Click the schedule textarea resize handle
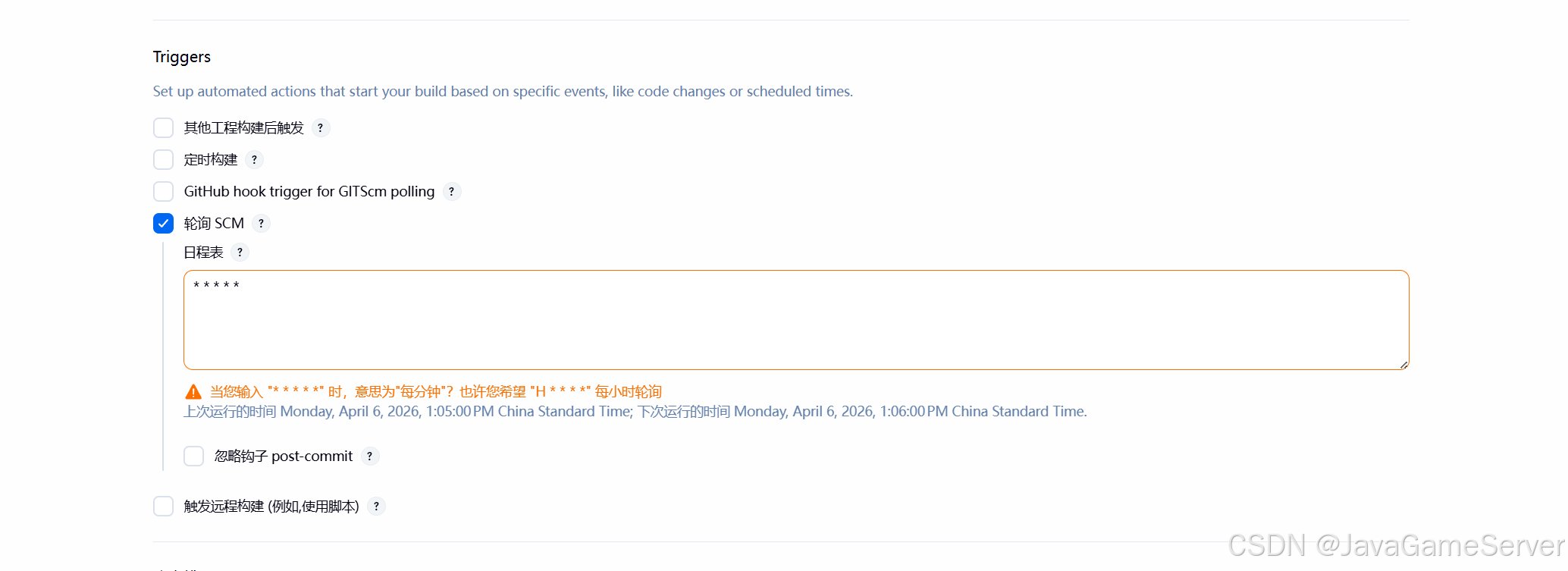The width and height of the screenshot is (1568, 571). 1403,365
